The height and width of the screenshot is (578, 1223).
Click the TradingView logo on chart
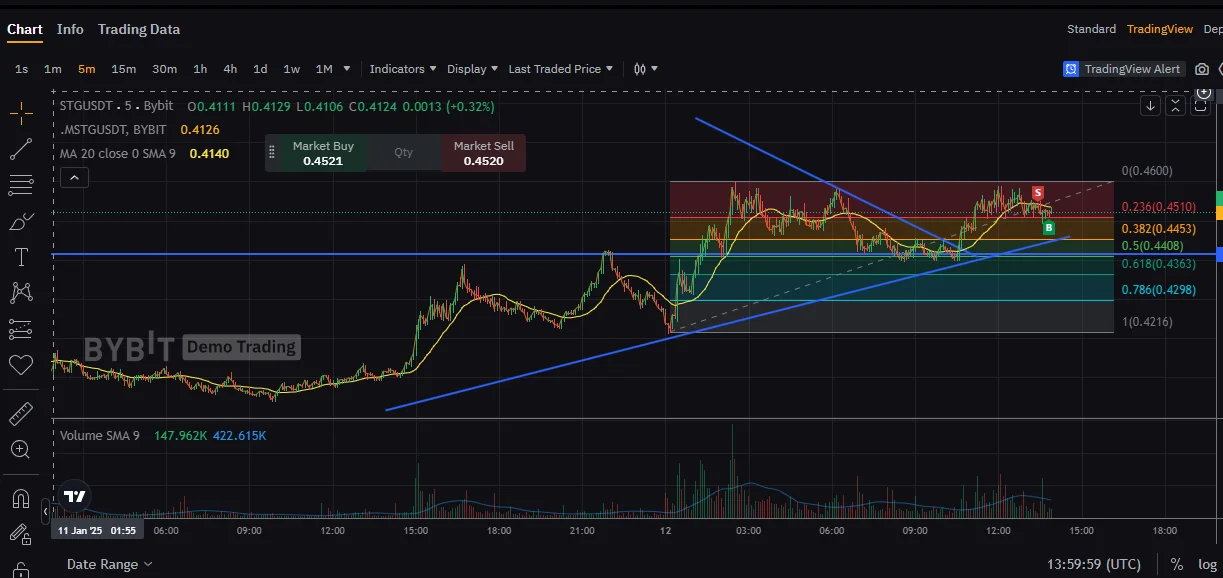pyautogui.click(x=74, y=496)
